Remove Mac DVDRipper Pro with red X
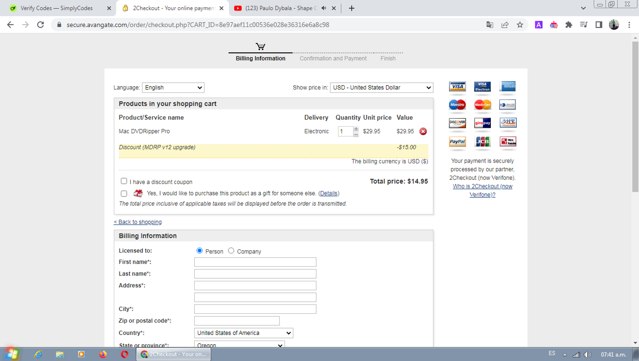Viewport: 639px width, 361px height. tap(423, 131)
